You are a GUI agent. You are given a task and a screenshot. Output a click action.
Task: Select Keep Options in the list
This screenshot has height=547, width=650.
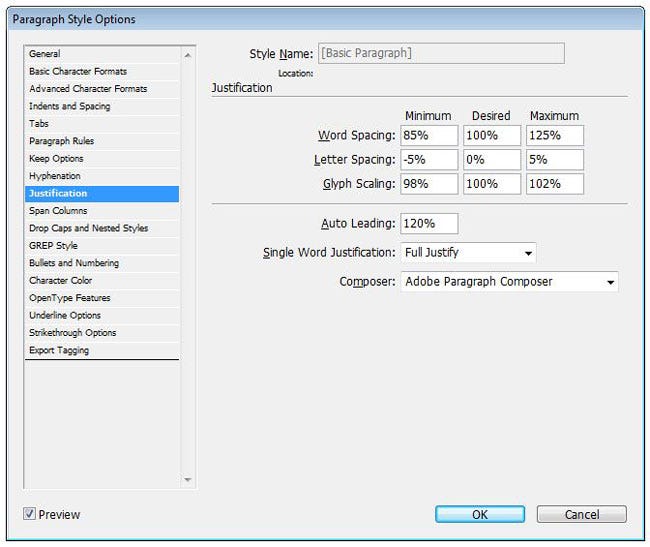click(x=102, y=158)
